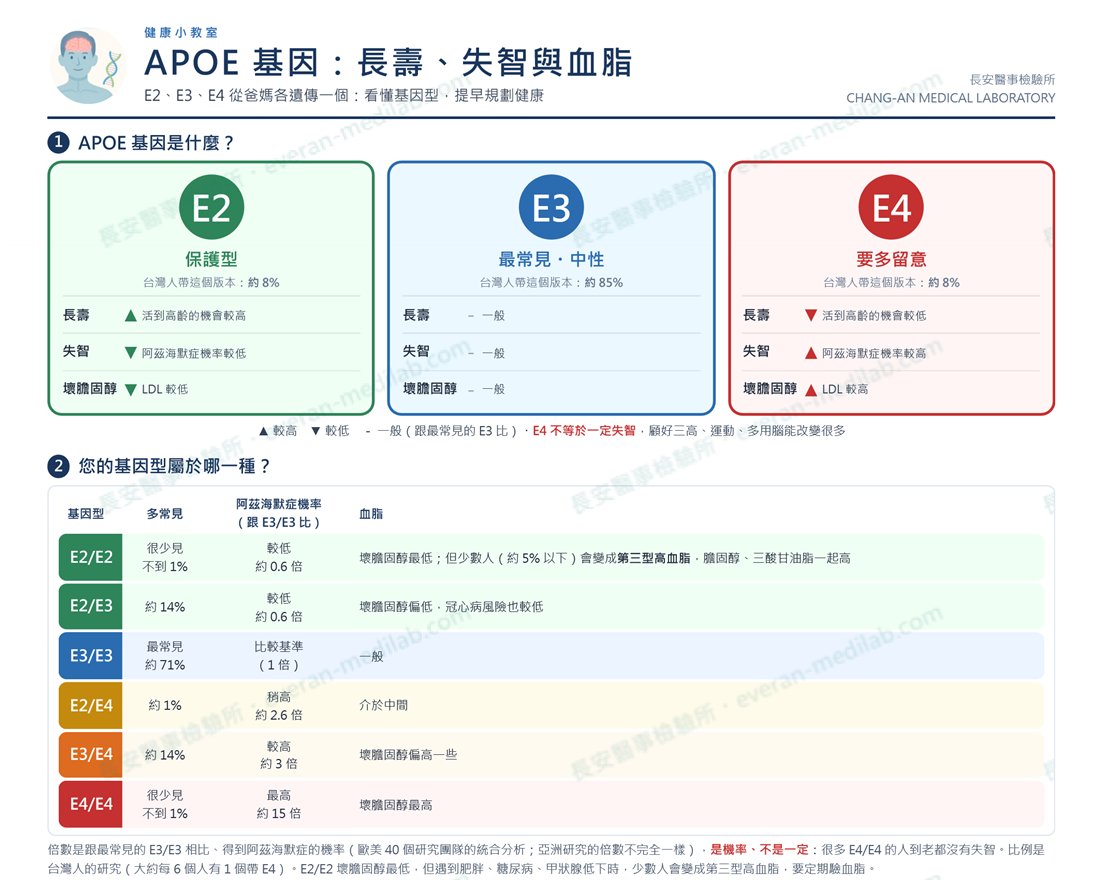Select the E2/E3 genotype label
Viewport: 1100px width, 880px height.
(90, 606)
